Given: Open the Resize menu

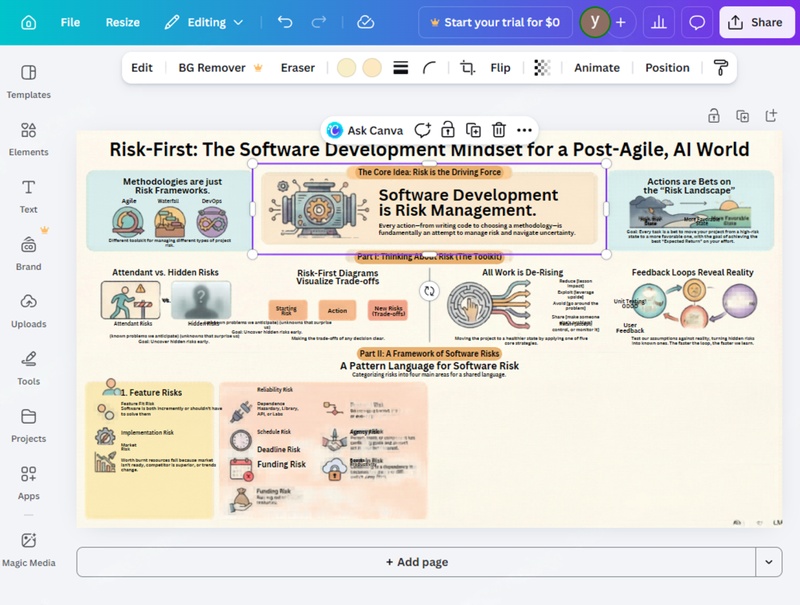Looking at the screenshot, I should pos(121,21).
